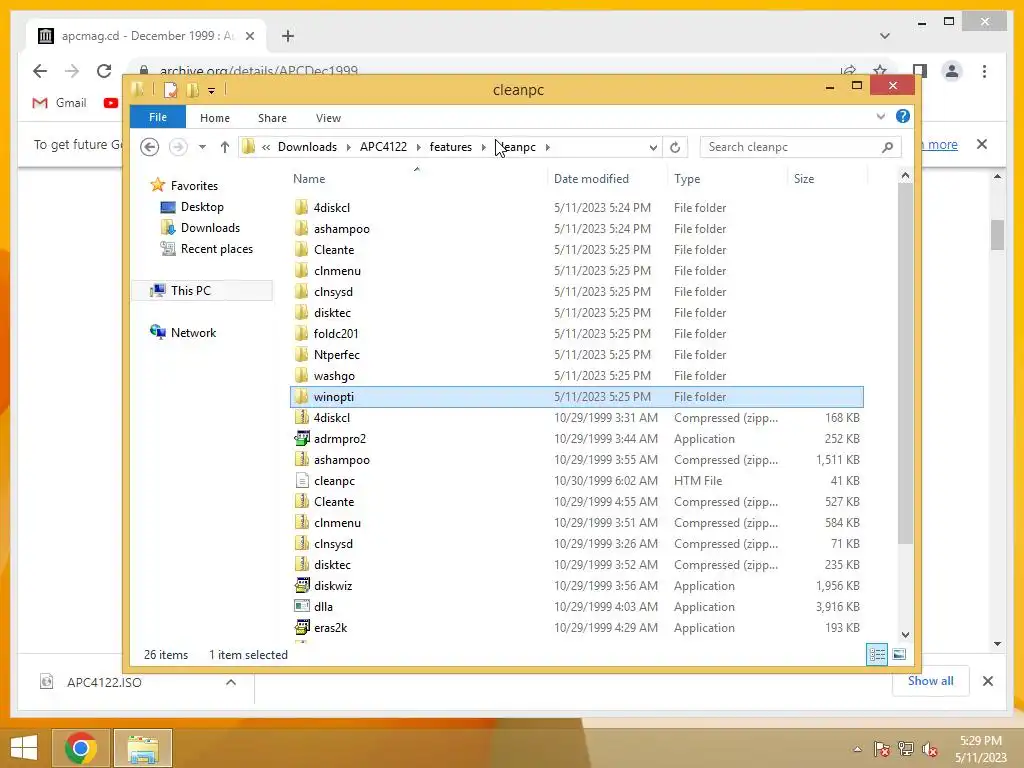Viewport: 1024px width, 768px height.
Task: Close the Chrome downloads bar
Action: tap(987, 681)
